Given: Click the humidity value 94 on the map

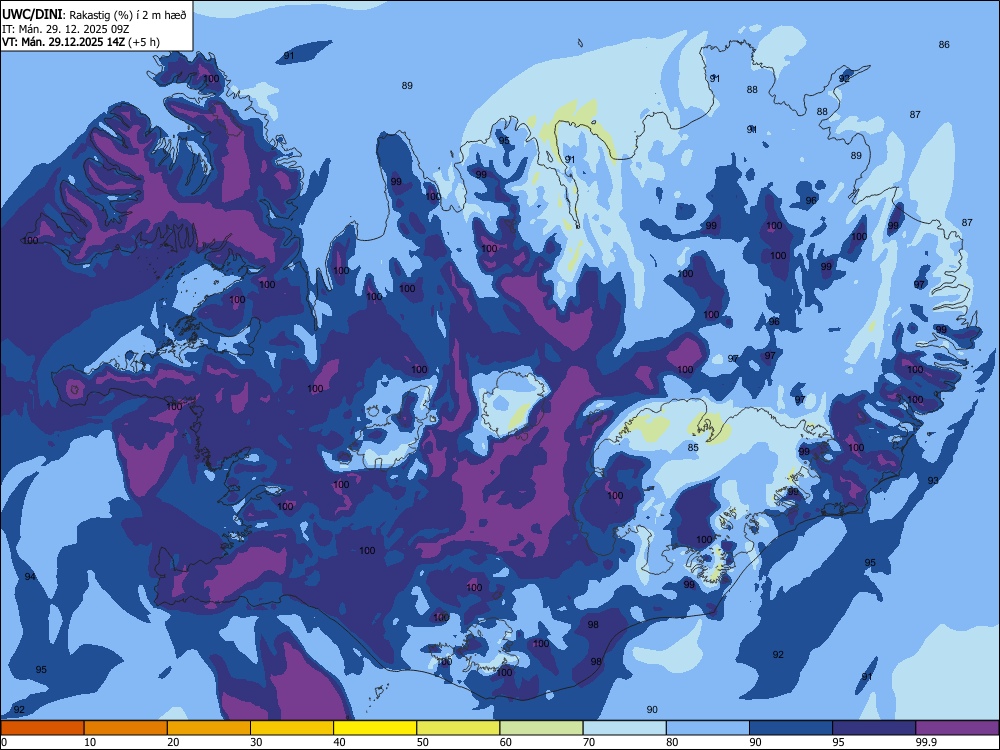Looking at the screenshot, I should pos(30,577).
